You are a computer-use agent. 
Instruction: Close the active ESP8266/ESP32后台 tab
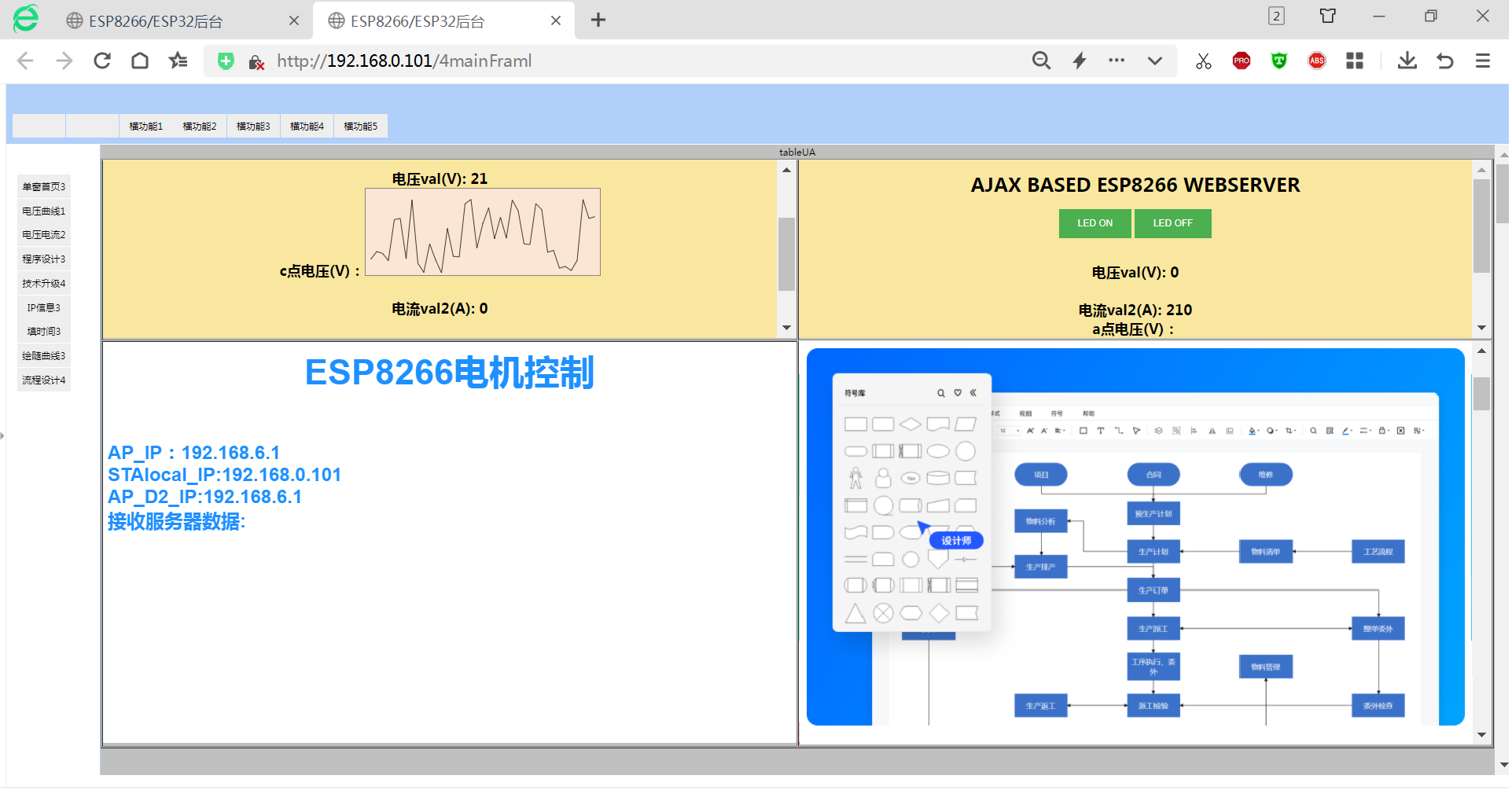556,20
